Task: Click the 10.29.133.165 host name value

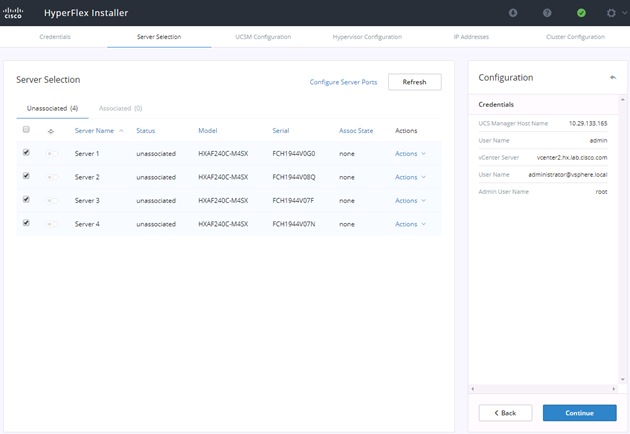Action: pos(588,123)
